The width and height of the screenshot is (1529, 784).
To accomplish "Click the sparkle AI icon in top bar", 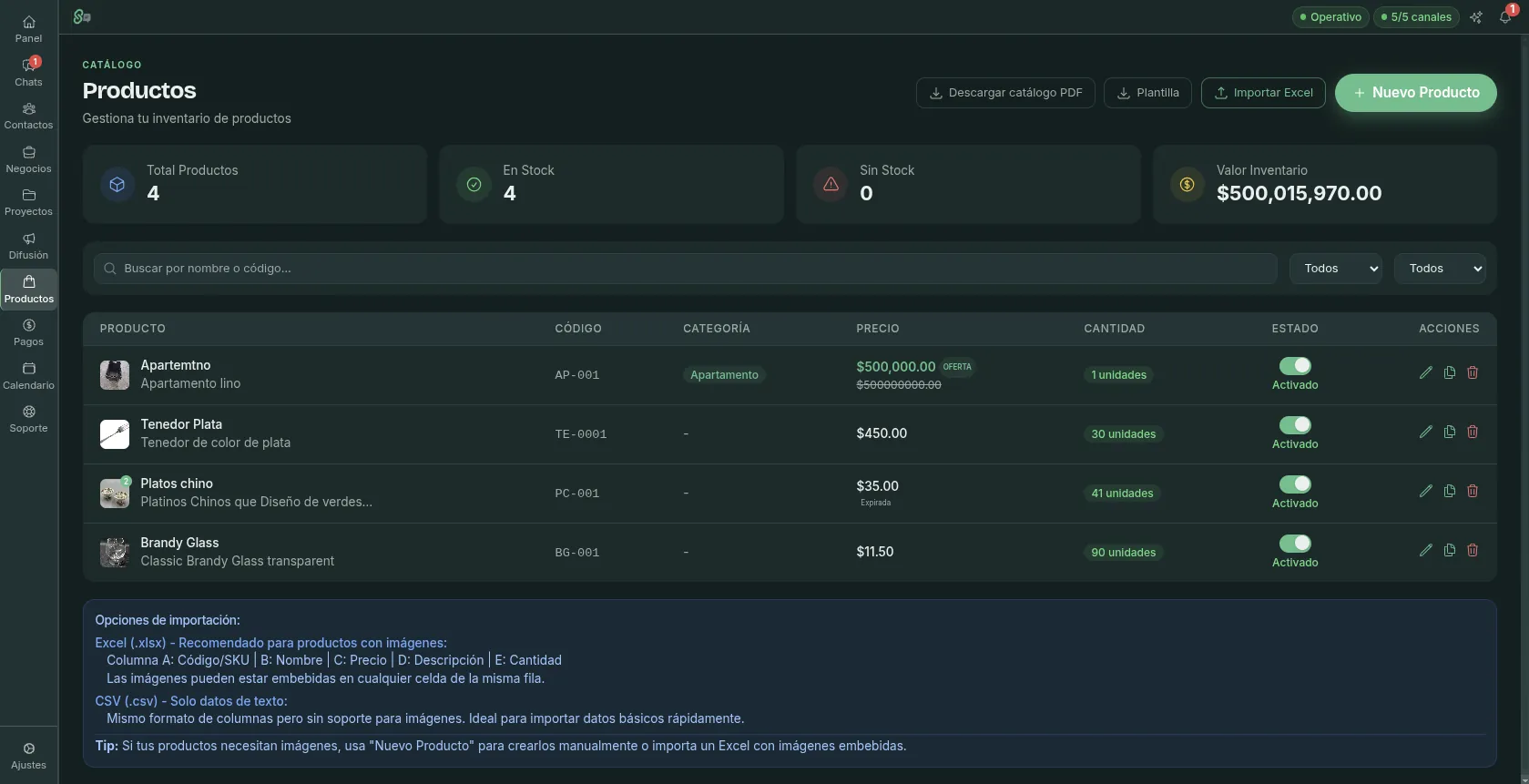I will (1476, 16).
